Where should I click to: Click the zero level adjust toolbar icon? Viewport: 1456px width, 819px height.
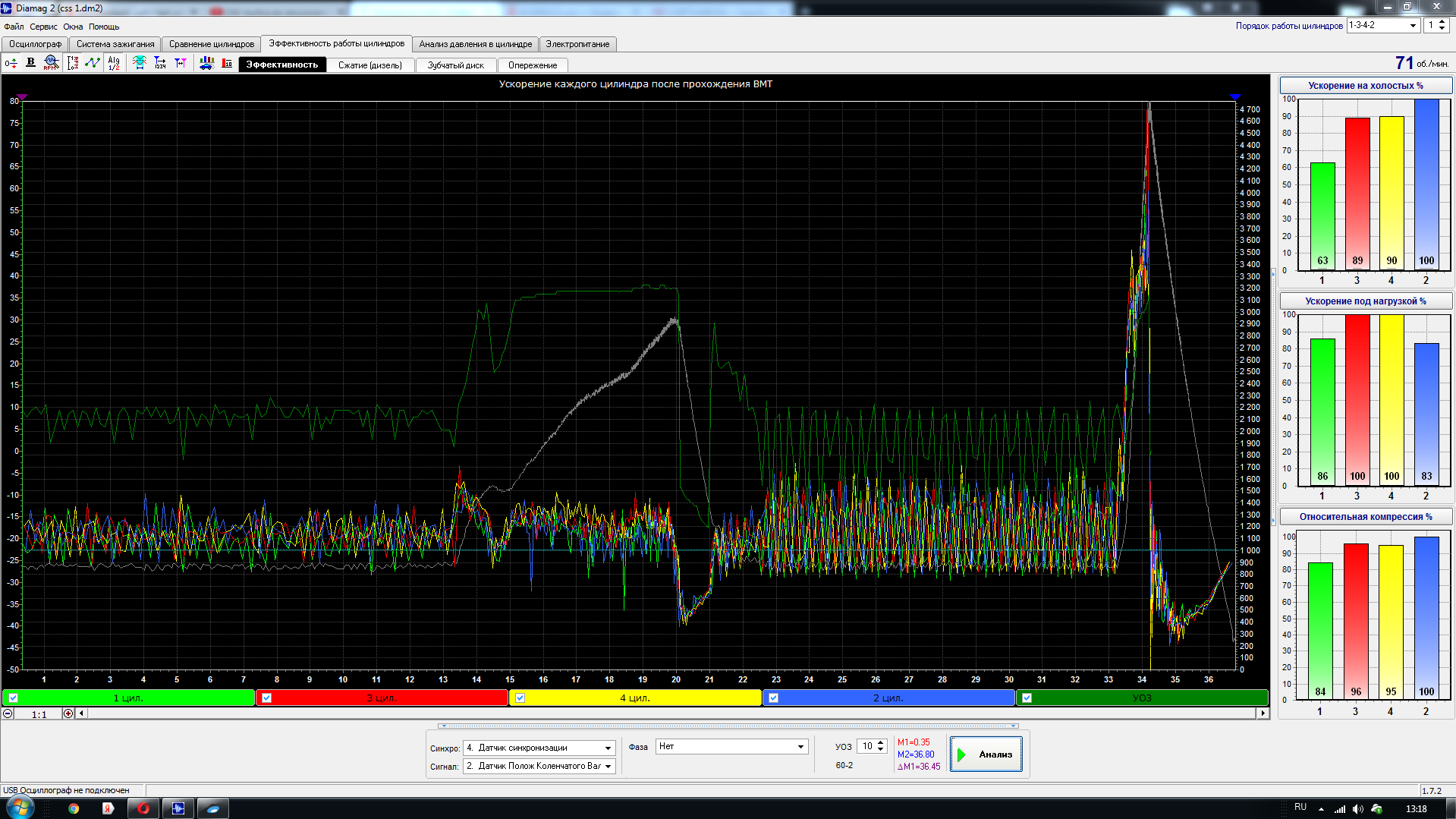11,64
